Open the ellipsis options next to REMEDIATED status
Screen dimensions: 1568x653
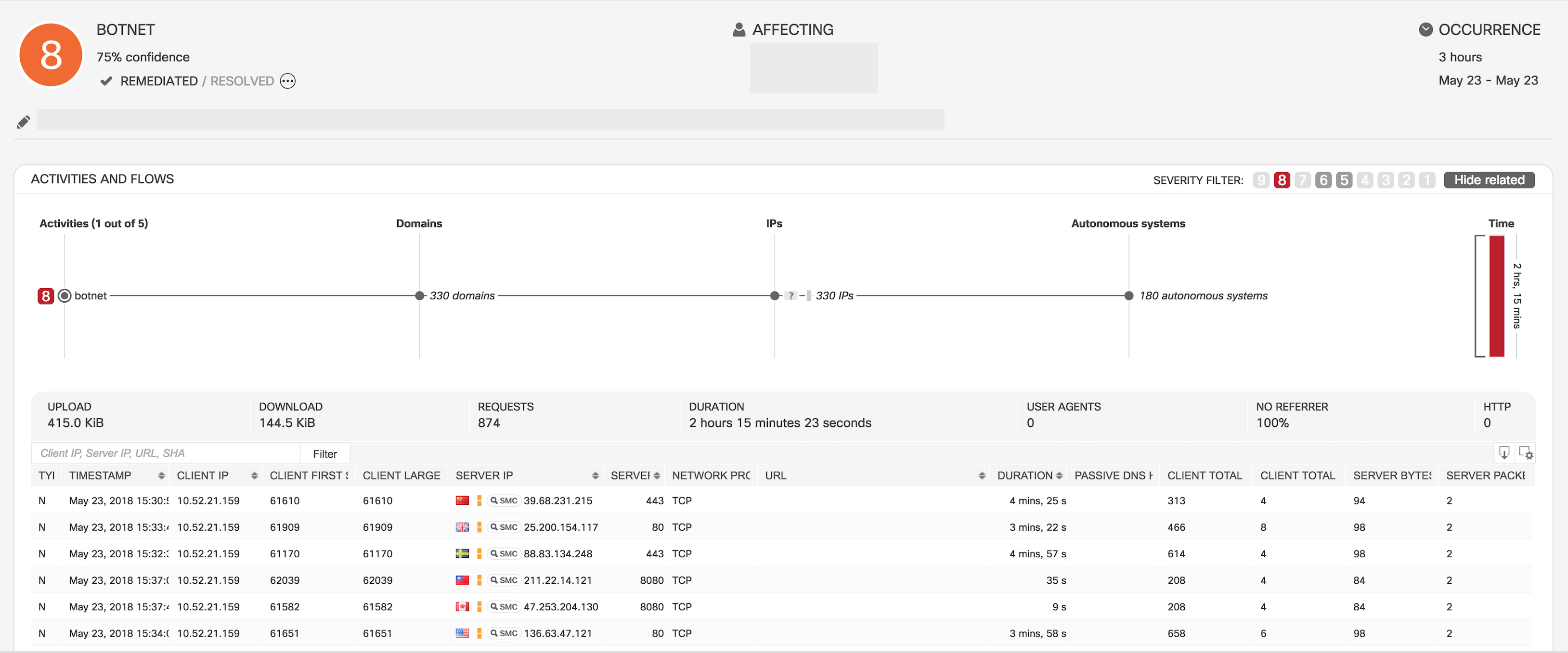(x=287, y=81)
